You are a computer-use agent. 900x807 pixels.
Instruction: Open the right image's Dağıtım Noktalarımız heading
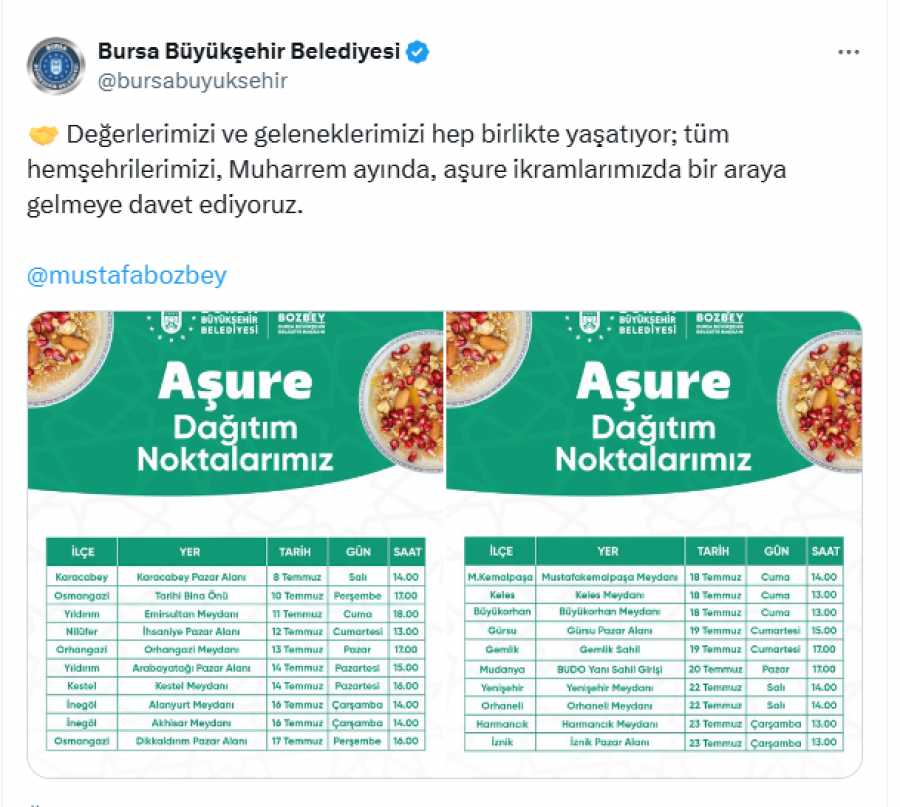pos(653,443)
